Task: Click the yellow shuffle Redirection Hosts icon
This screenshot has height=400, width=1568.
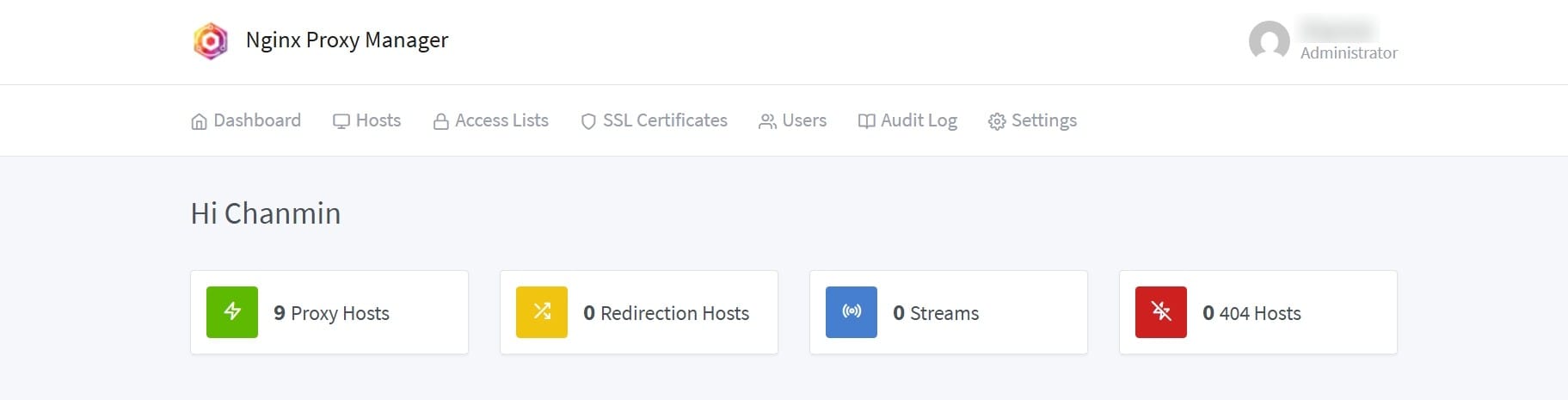Action: click(x=542, y=311)
